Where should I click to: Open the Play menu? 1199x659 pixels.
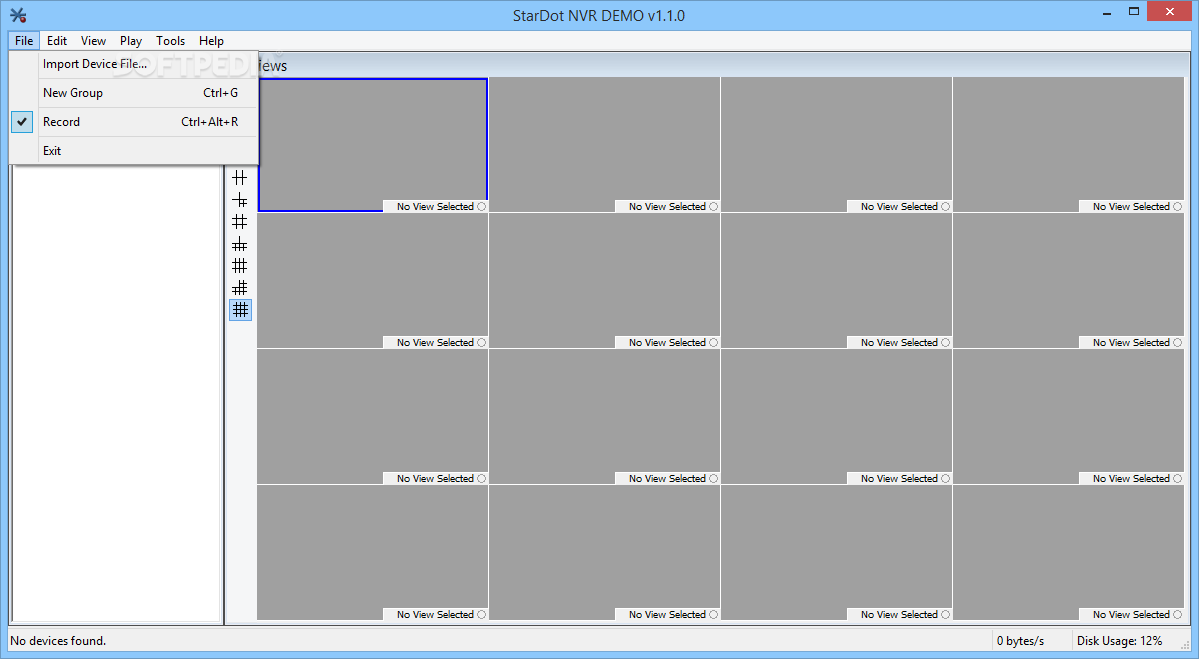click(x=131, y=41)
